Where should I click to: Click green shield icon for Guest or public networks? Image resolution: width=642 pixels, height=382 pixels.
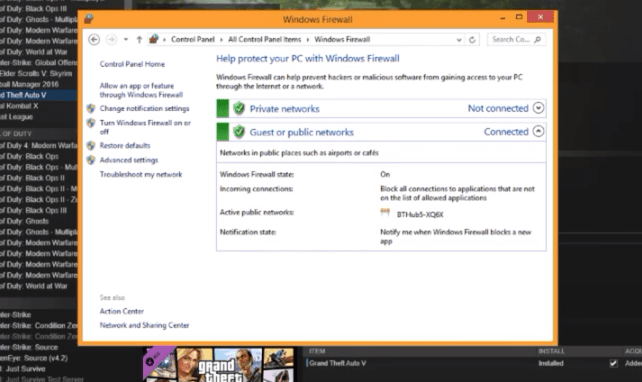[x=239, y=132]
